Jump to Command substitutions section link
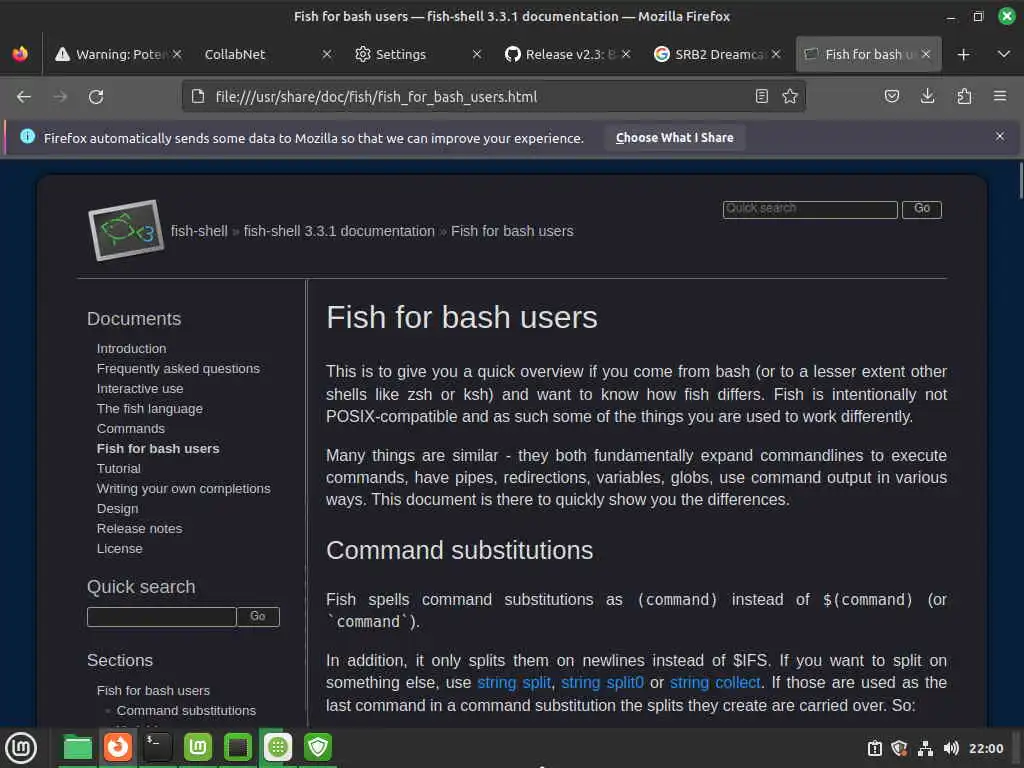Image resolution: width=1024 pixels, height=768 pixels. (186, 711)
